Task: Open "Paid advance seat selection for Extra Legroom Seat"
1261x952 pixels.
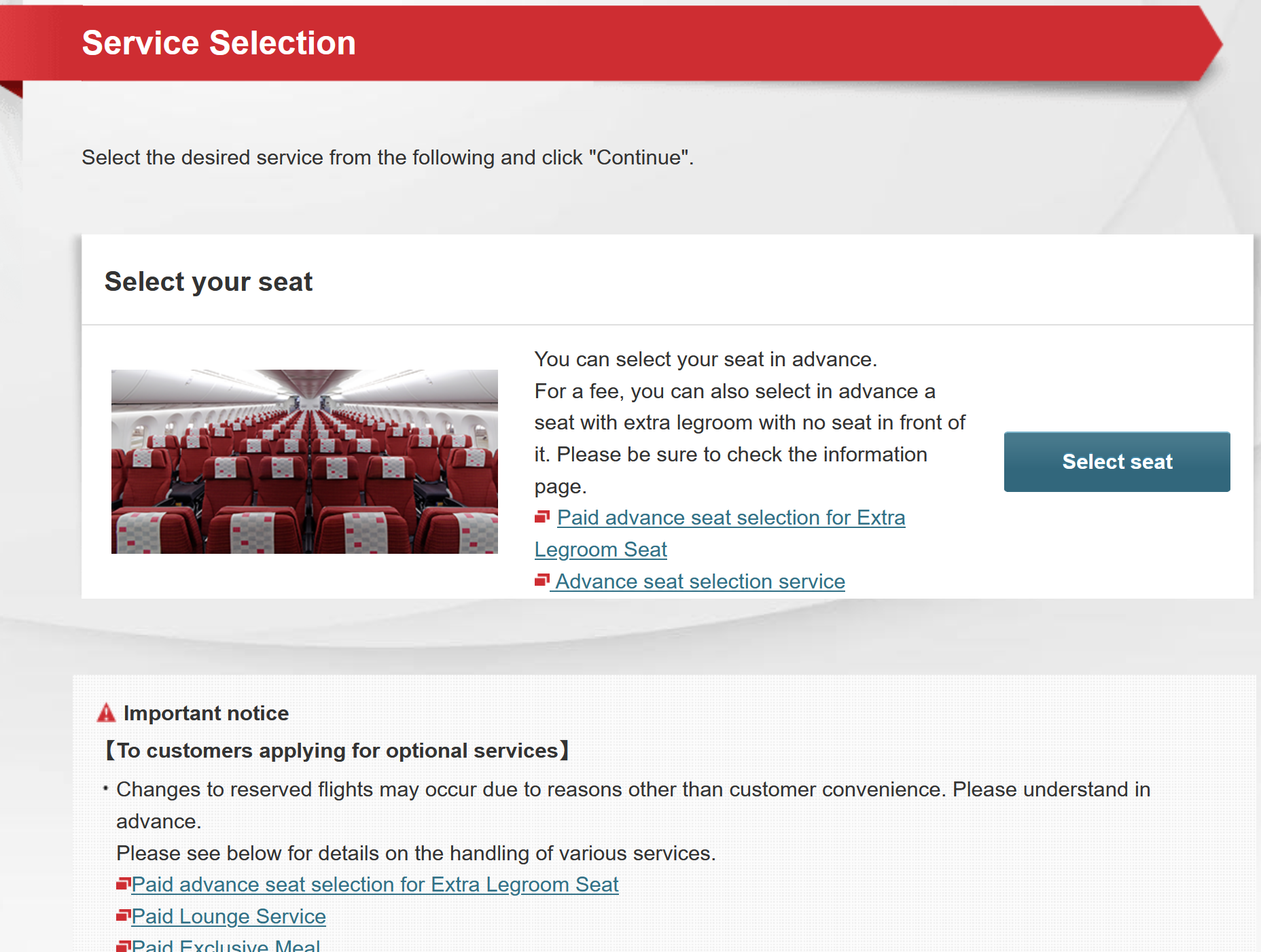Action: tap(731, 517)
